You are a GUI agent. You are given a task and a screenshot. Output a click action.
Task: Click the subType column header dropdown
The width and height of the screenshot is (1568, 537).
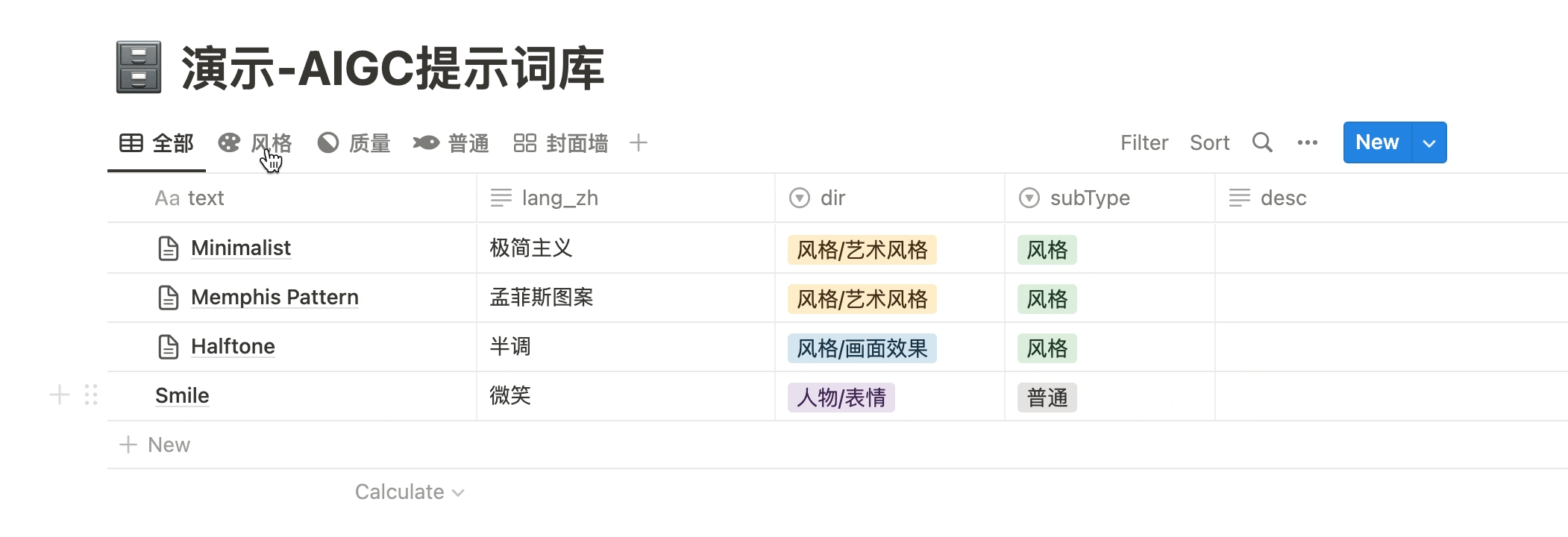(1028, 198)
